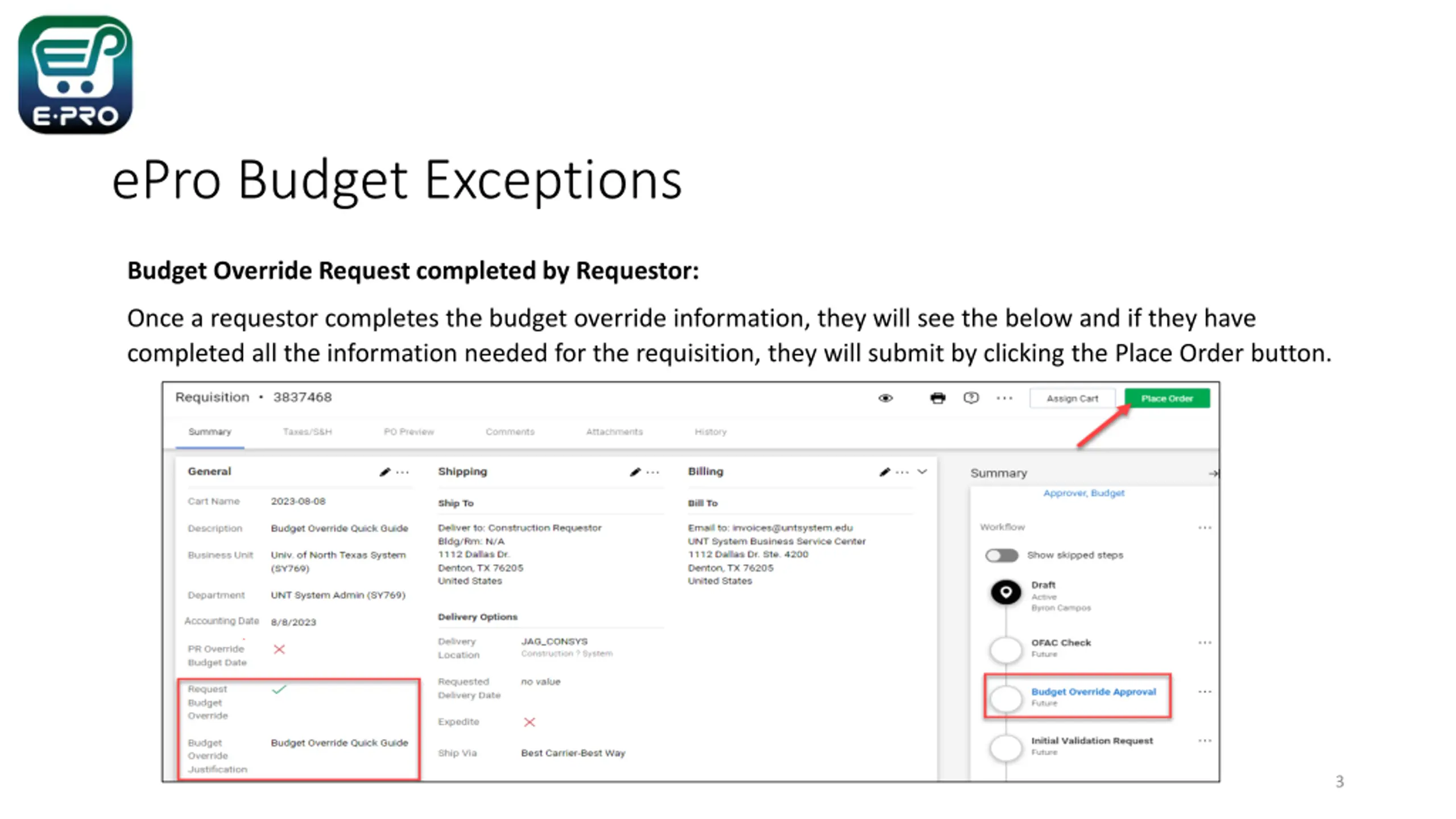This screenshot has width=1456, height=819.
Task: Click the UNT System Admin (SY769) department value
Action: (x=338, y=595)
